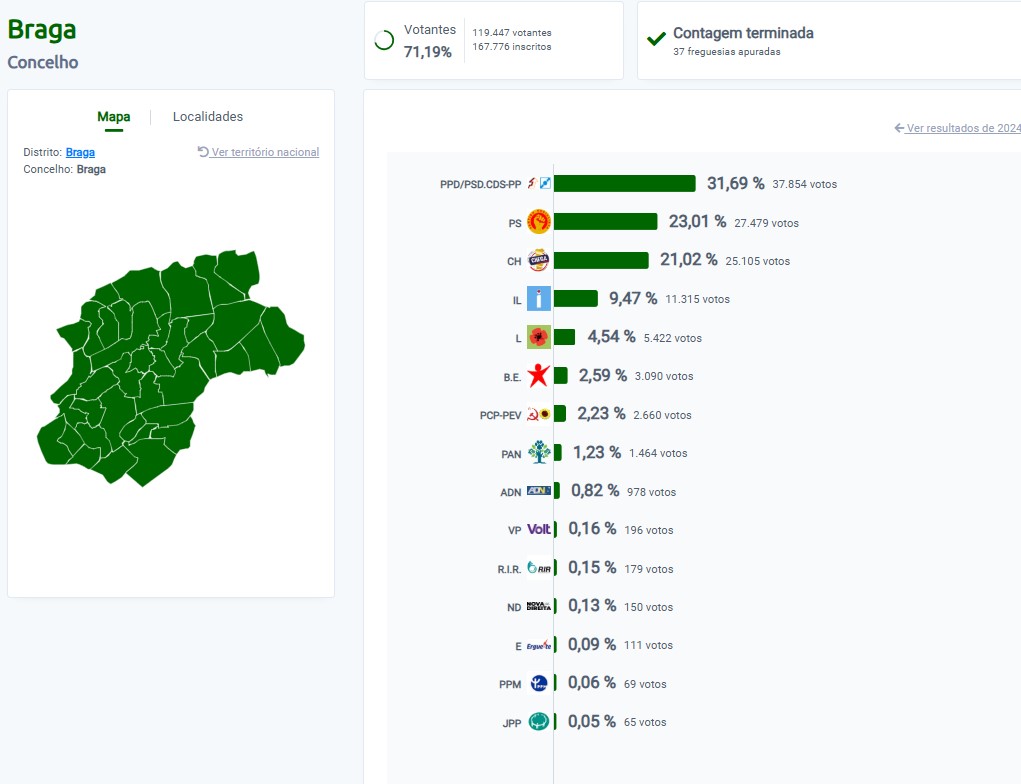Click the 2.660 votos count
The height and width of the screenshot is (784, 1021).
coord(662,415)
